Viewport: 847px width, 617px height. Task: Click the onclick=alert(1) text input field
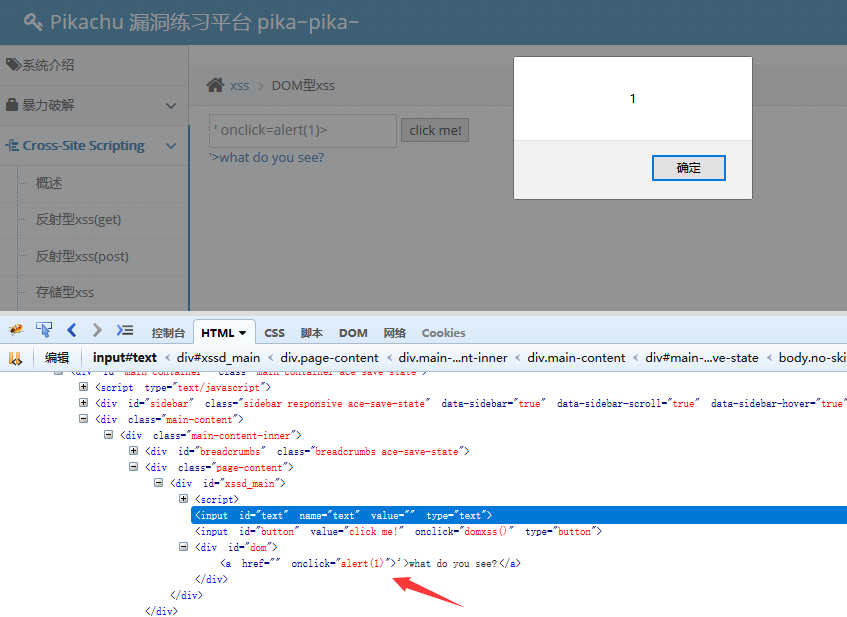click(x=303, y=131)
